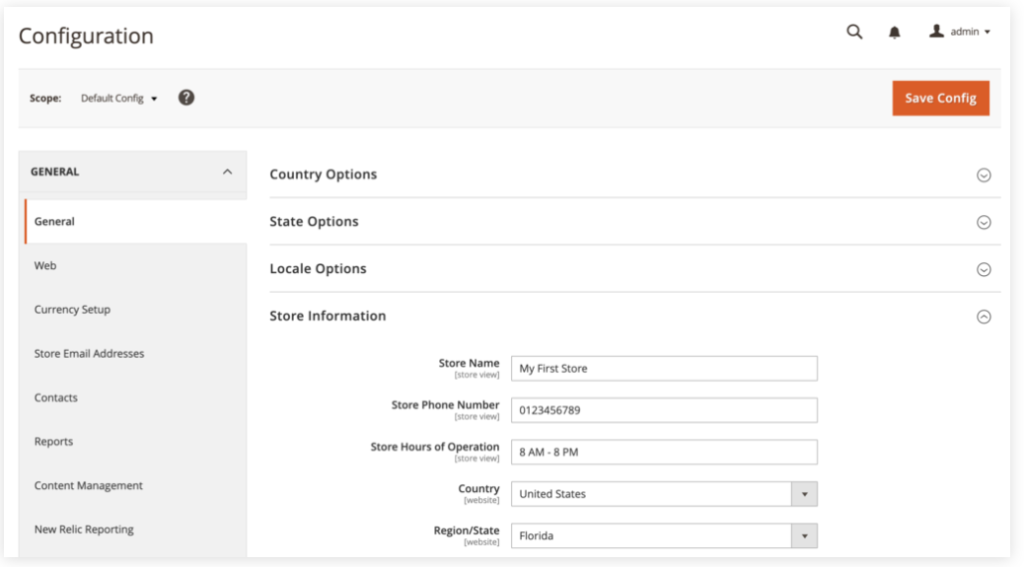This screenshot has height=567, width=1024.
Task: Click the Scope: label
Action: (45, 98)
